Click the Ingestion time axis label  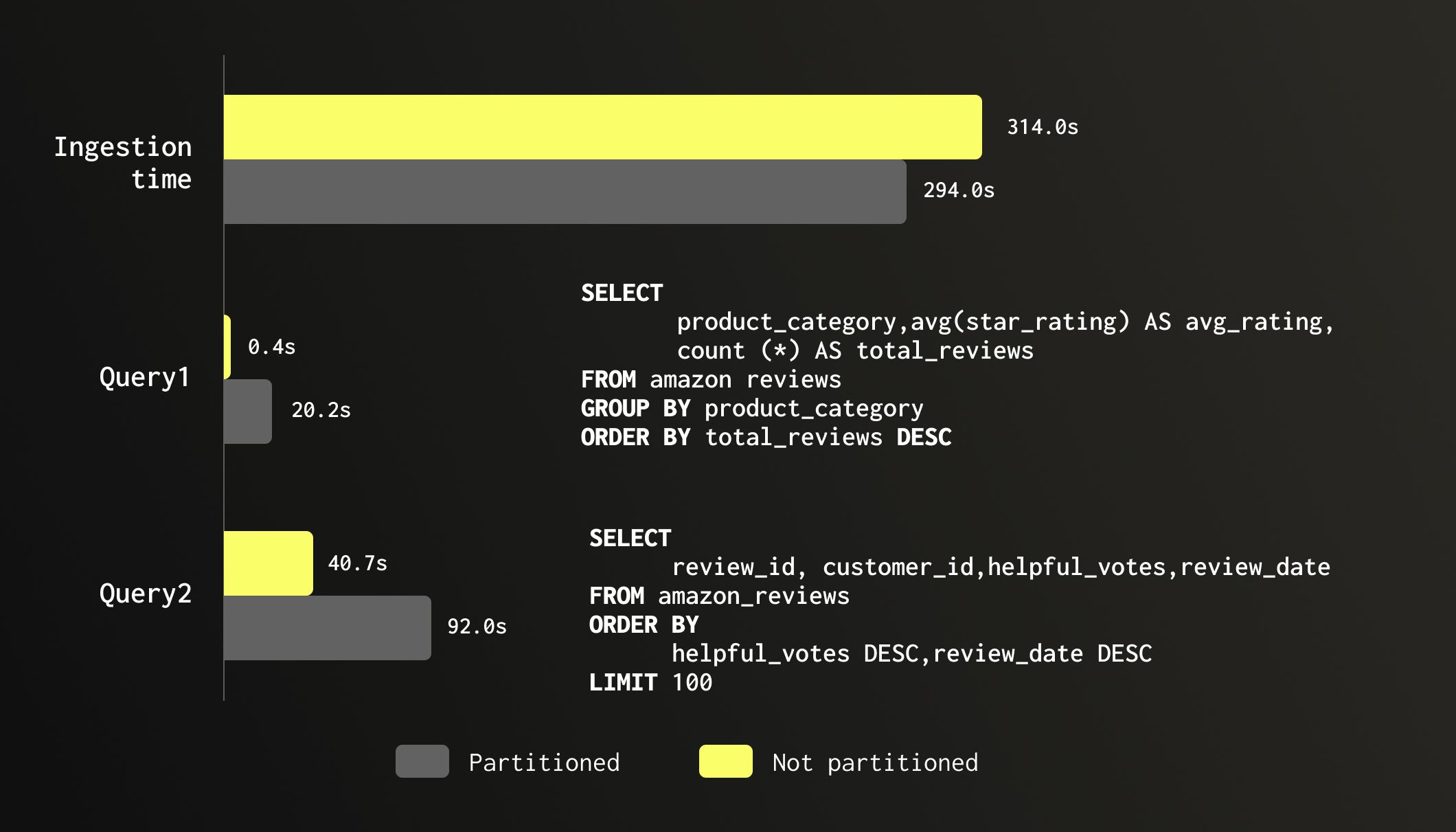point(124,163)
